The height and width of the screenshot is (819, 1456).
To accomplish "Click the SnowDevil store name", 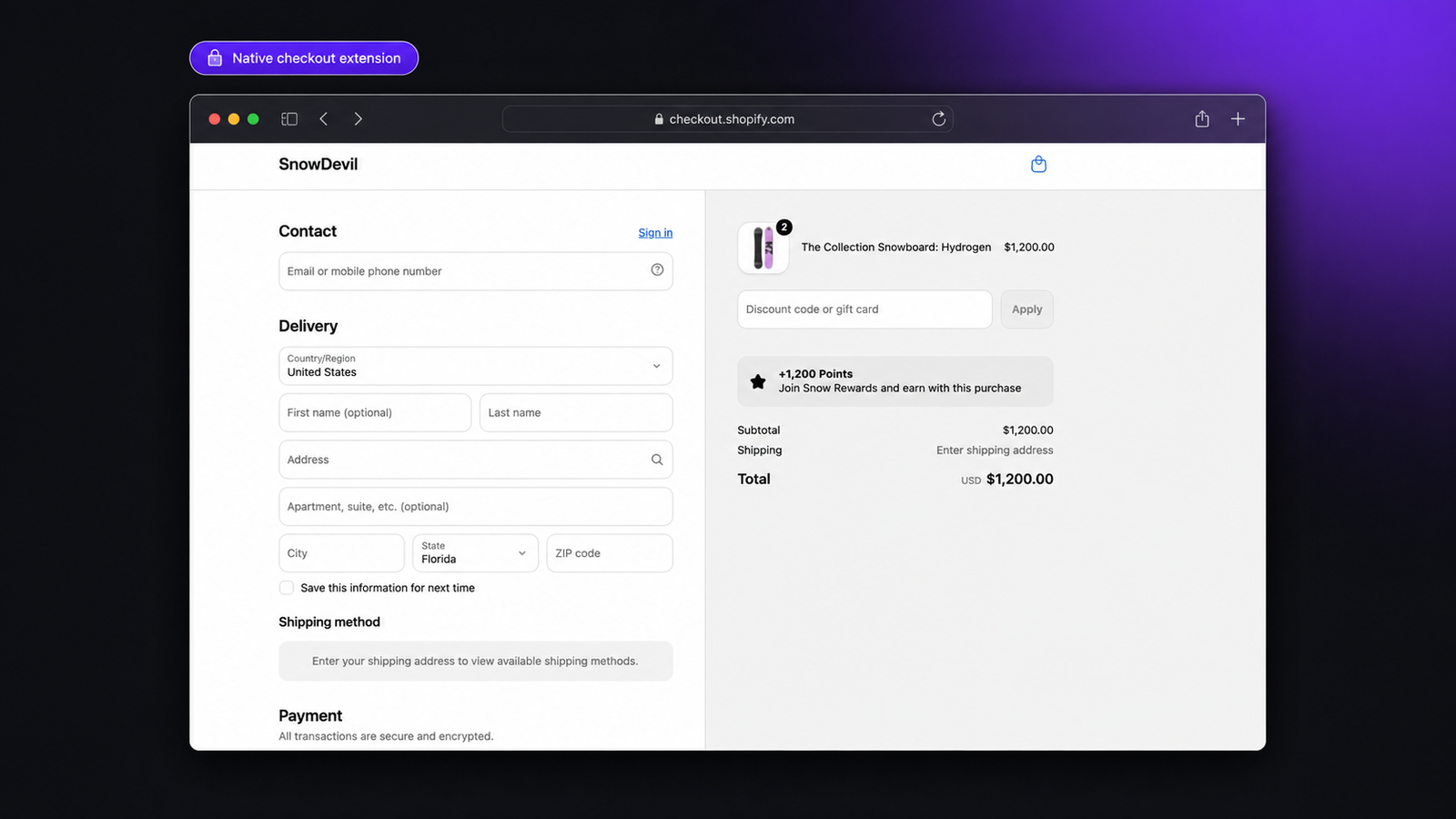I will [318, 165].
